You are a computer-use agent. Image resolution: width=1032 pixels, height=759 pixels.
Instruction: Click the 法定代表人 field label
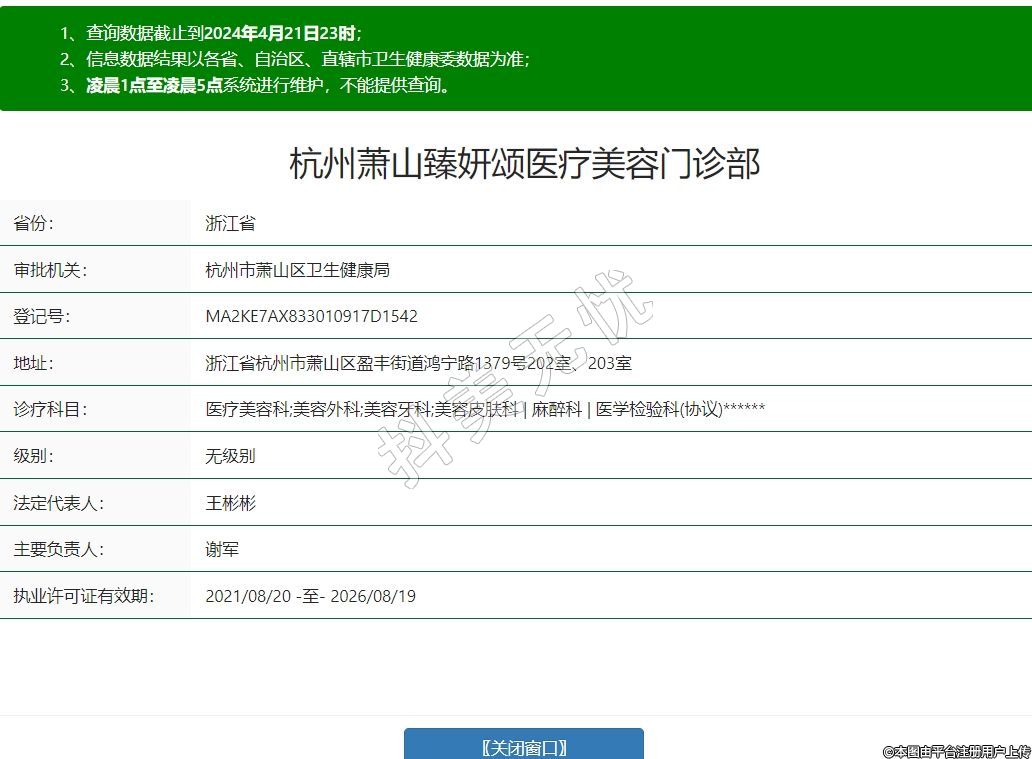(58, 503)
